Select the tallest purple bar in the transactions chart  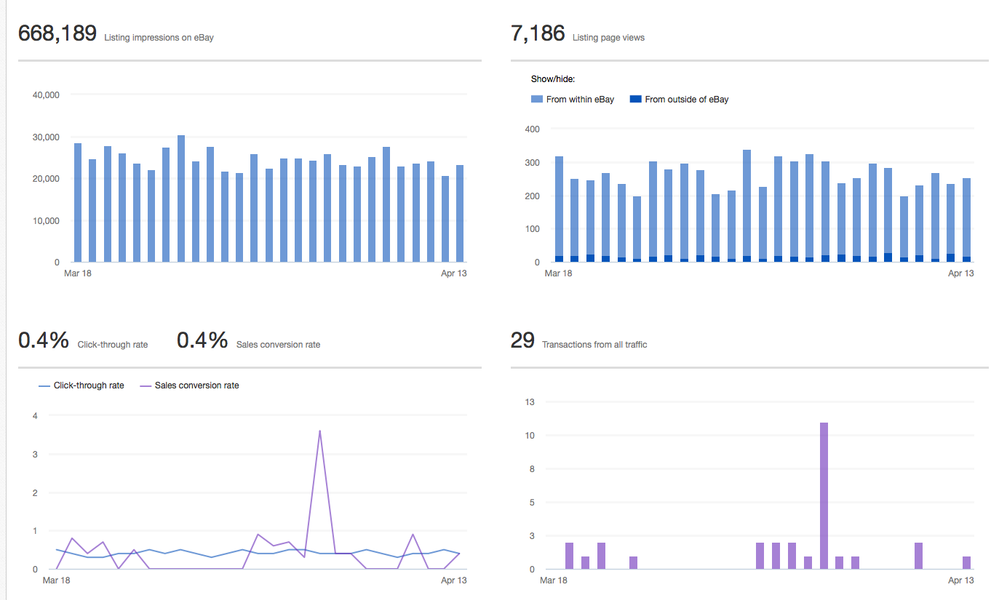point(824,495)
